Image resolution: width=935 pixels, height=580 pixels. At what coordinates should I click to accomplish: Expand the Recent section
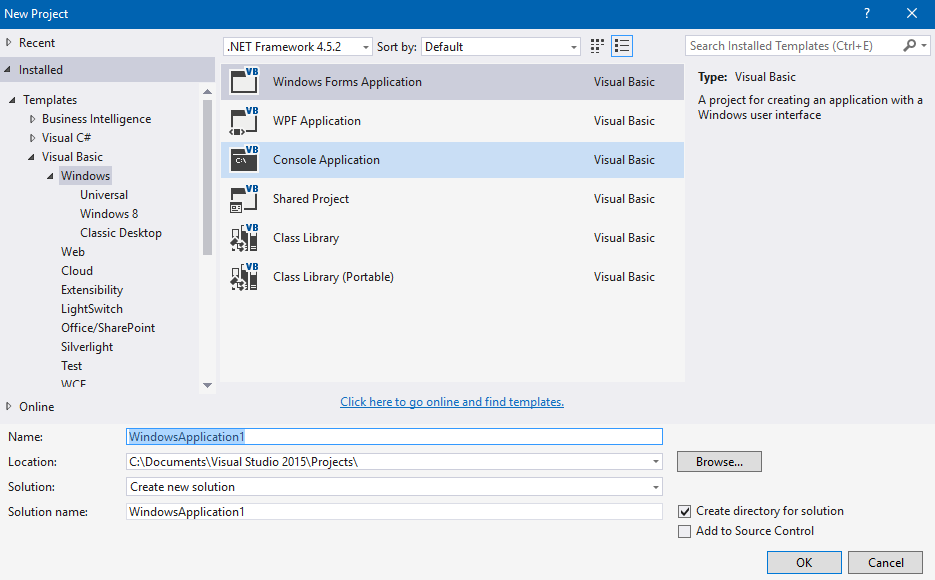tap(8, 42)
